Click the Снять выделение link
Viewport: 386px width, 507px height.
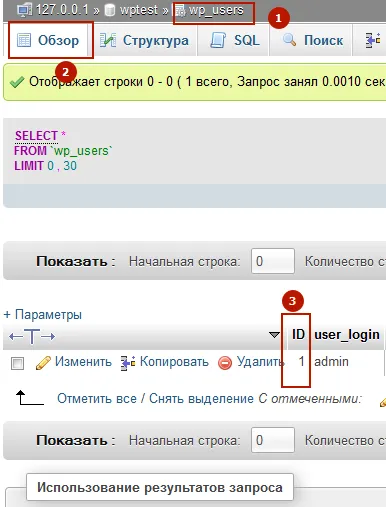pyautogui.click(x=201, y=399)
